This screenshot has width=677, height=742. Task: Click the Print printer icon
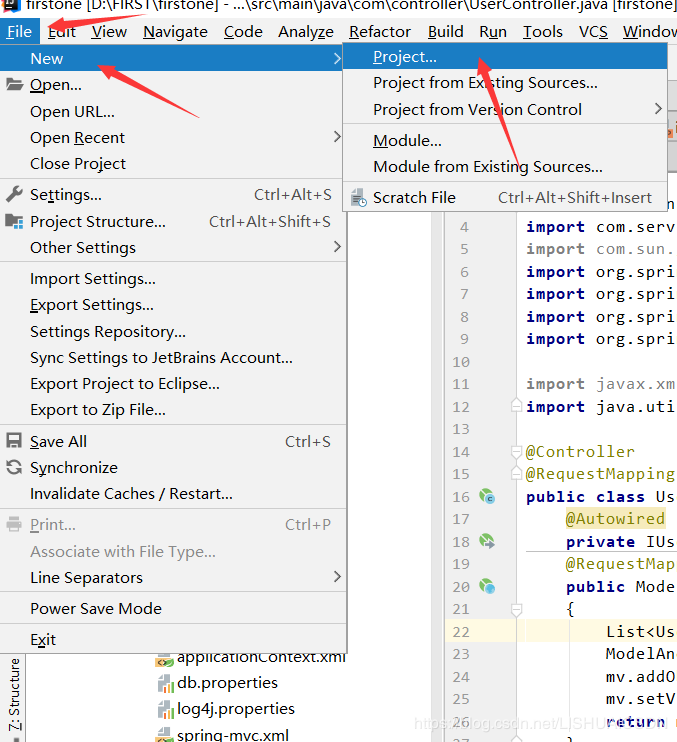tap(14, 524)
